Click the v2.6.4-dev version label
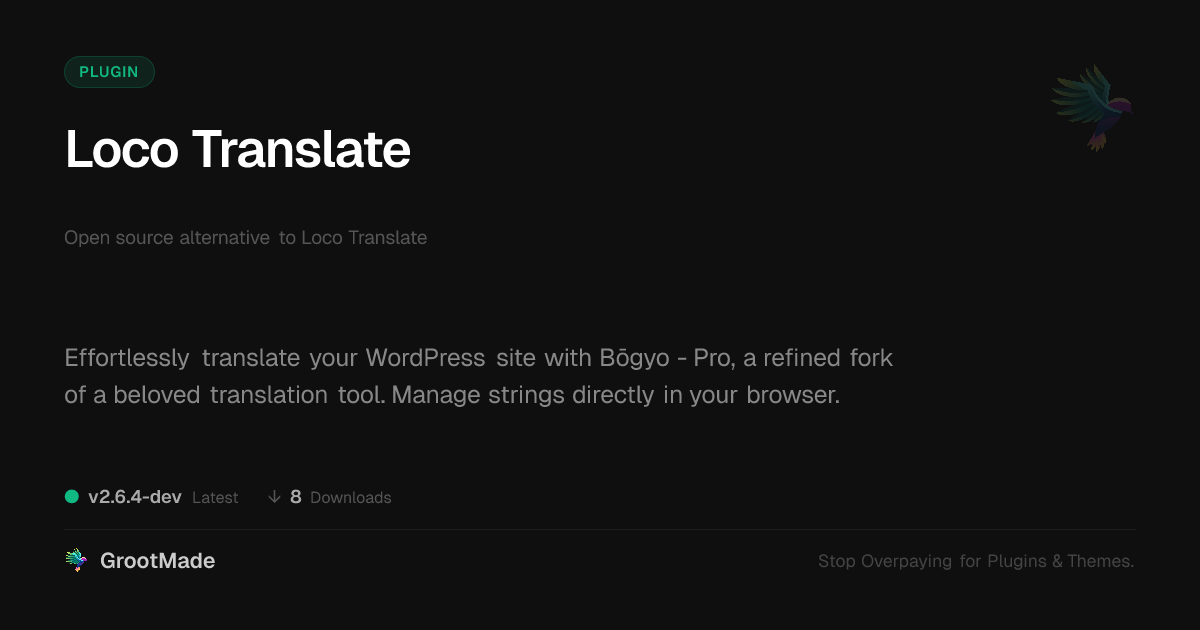This screenshot has height=630, width=1200. click(x=135, y=497)
